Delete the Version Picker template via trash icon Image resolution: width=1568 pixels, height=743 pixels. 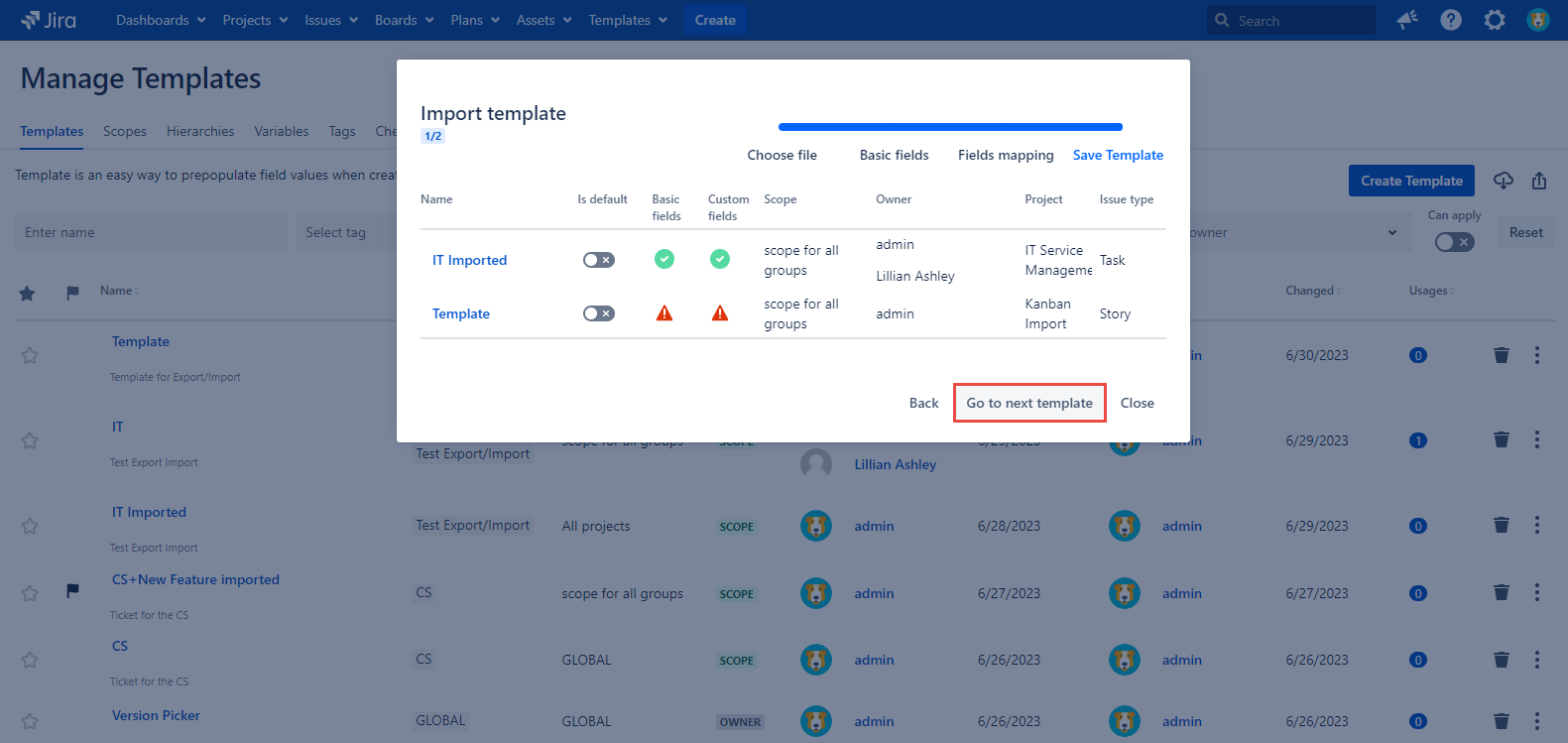click(1501, 721)
